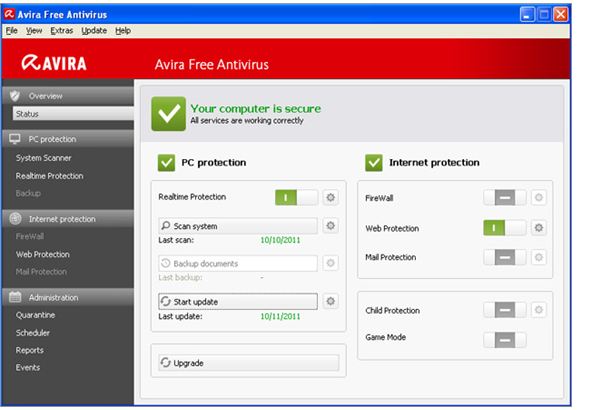Collapse the Overview sidebar section

[68, 96]
